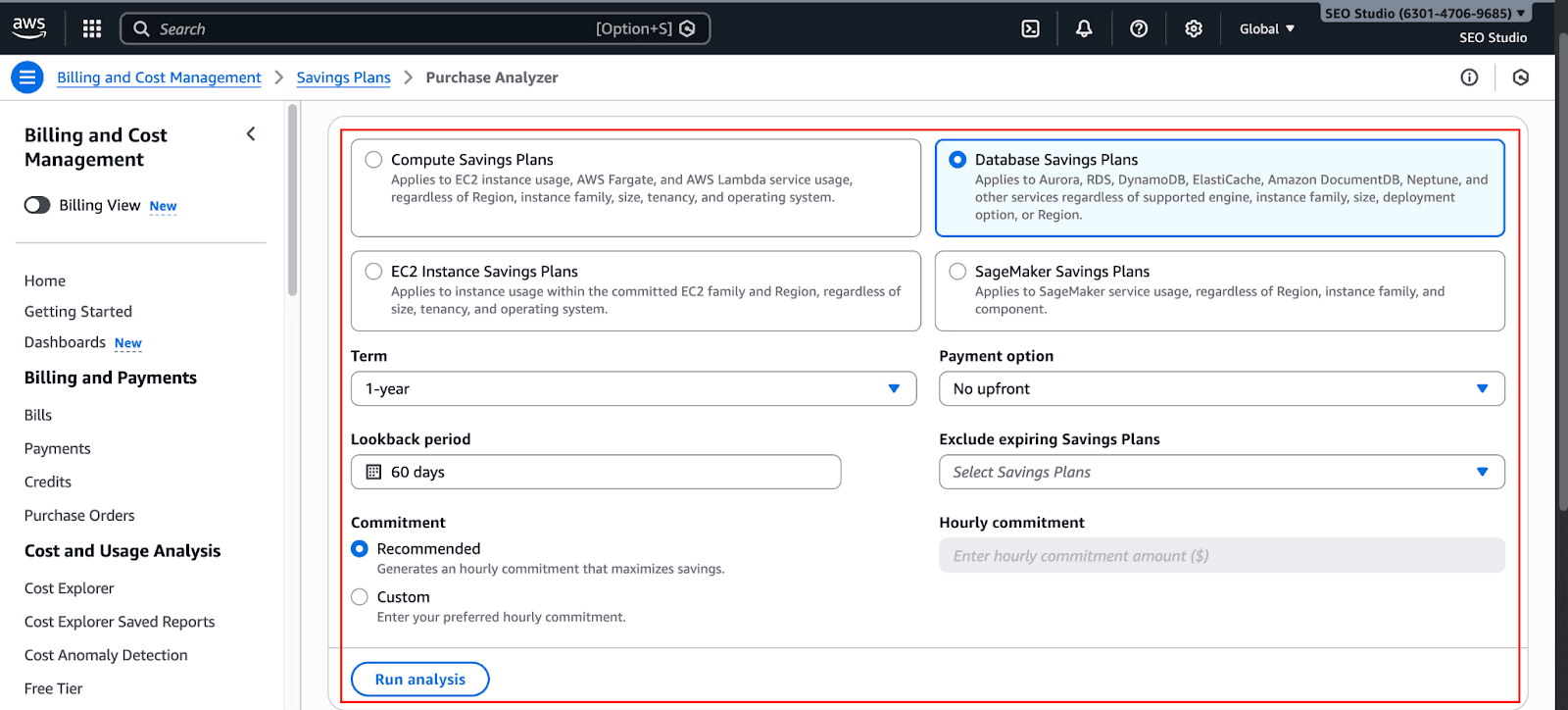Choose the Custom commitment radio
Screen dimensions: 1568x710
point(360,596)
